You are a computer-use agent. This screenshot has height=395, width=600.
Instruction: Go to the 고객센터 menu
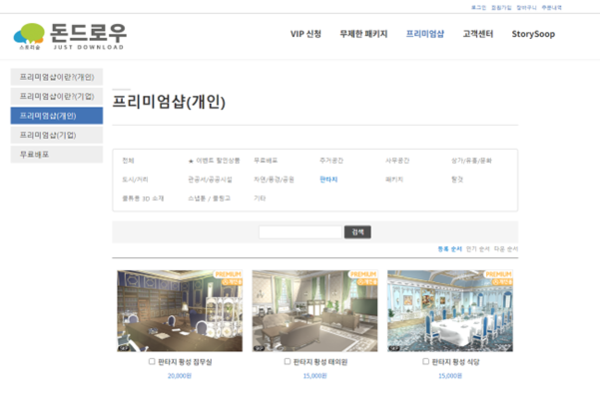[478, 34]
